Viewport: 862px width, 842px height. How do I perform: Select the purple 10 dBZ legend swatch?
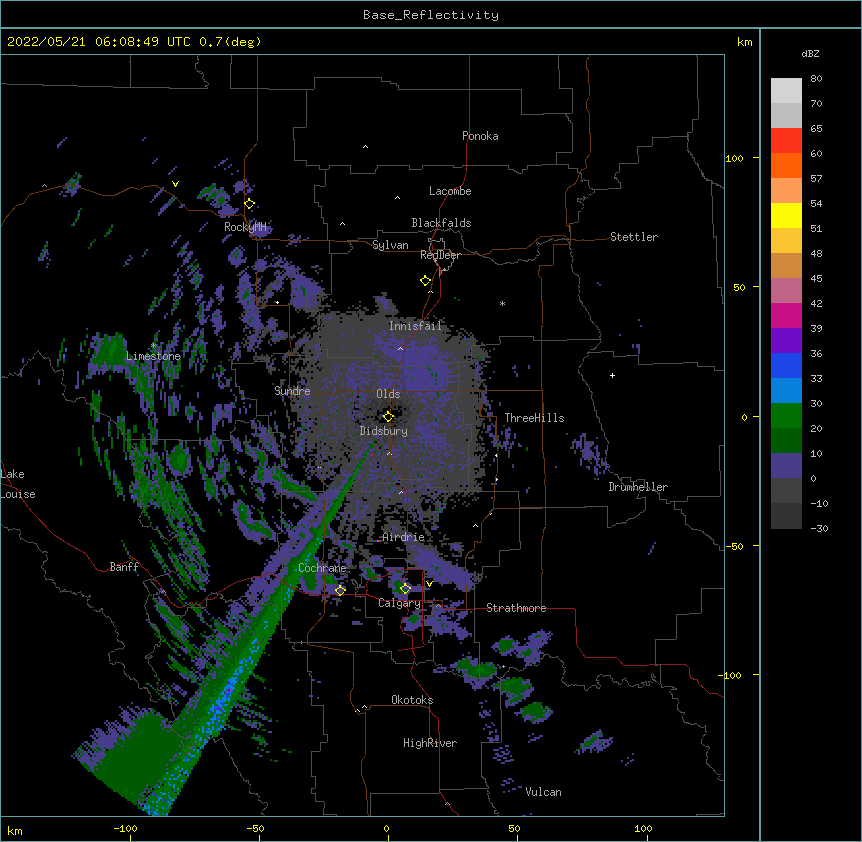click(786, 466)
